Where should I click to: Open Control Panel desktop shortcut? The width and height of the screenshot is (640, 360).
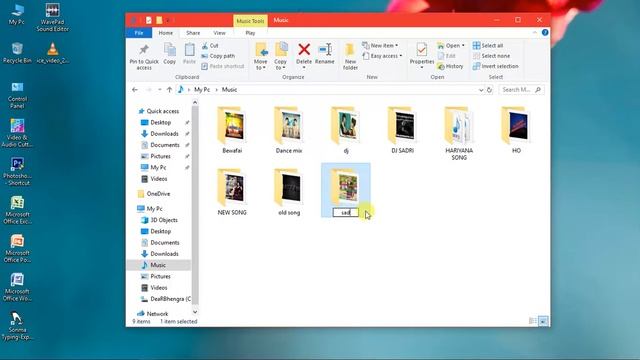tap(17, 95)
